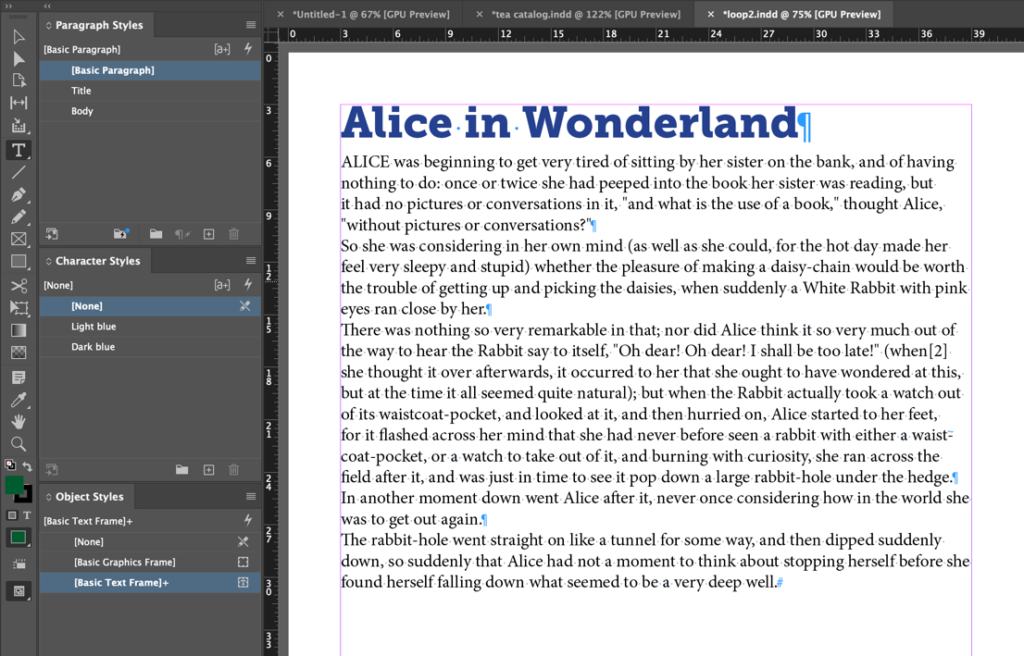
Task: Select [None] object style row
Action: pos(150,542)
